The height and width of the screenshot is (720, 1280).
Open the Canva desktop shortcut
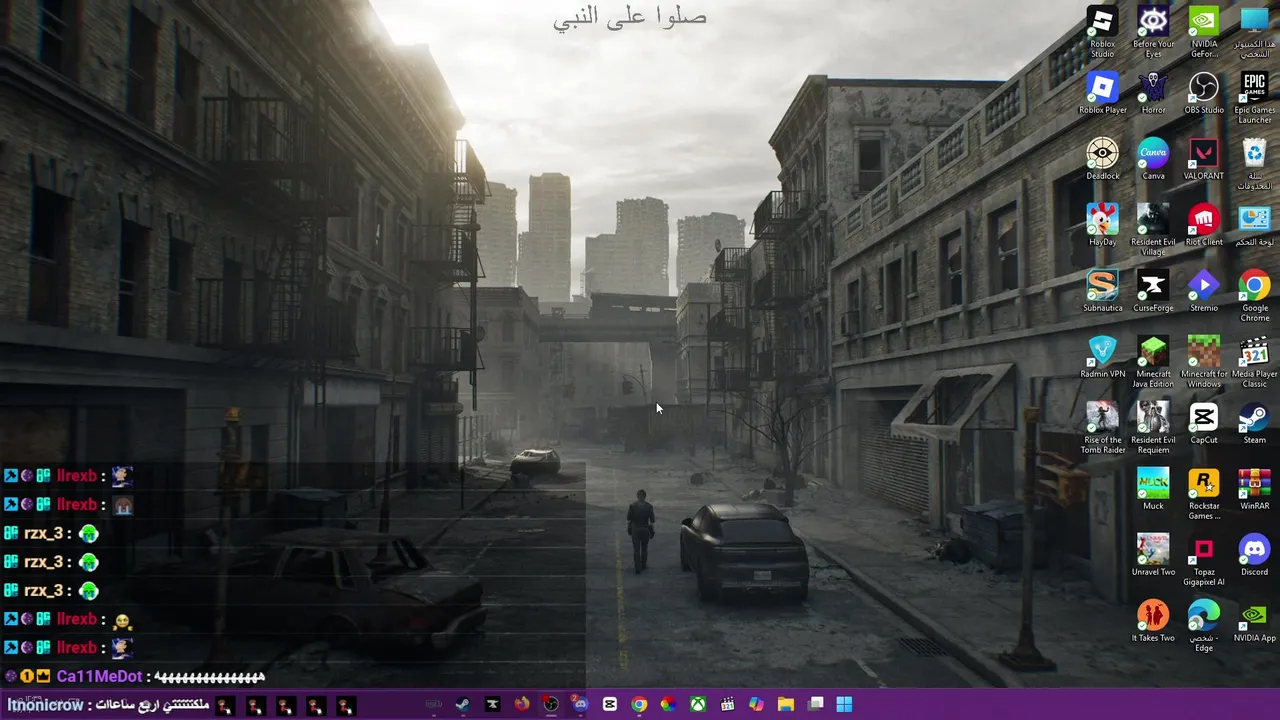[1153, 159]
